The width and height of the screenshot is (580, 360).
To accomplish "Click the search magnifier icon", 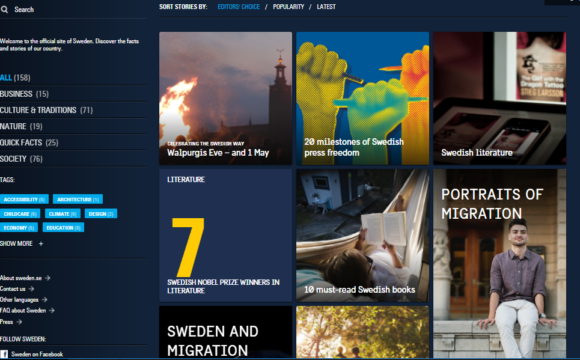I will point(4,9).
